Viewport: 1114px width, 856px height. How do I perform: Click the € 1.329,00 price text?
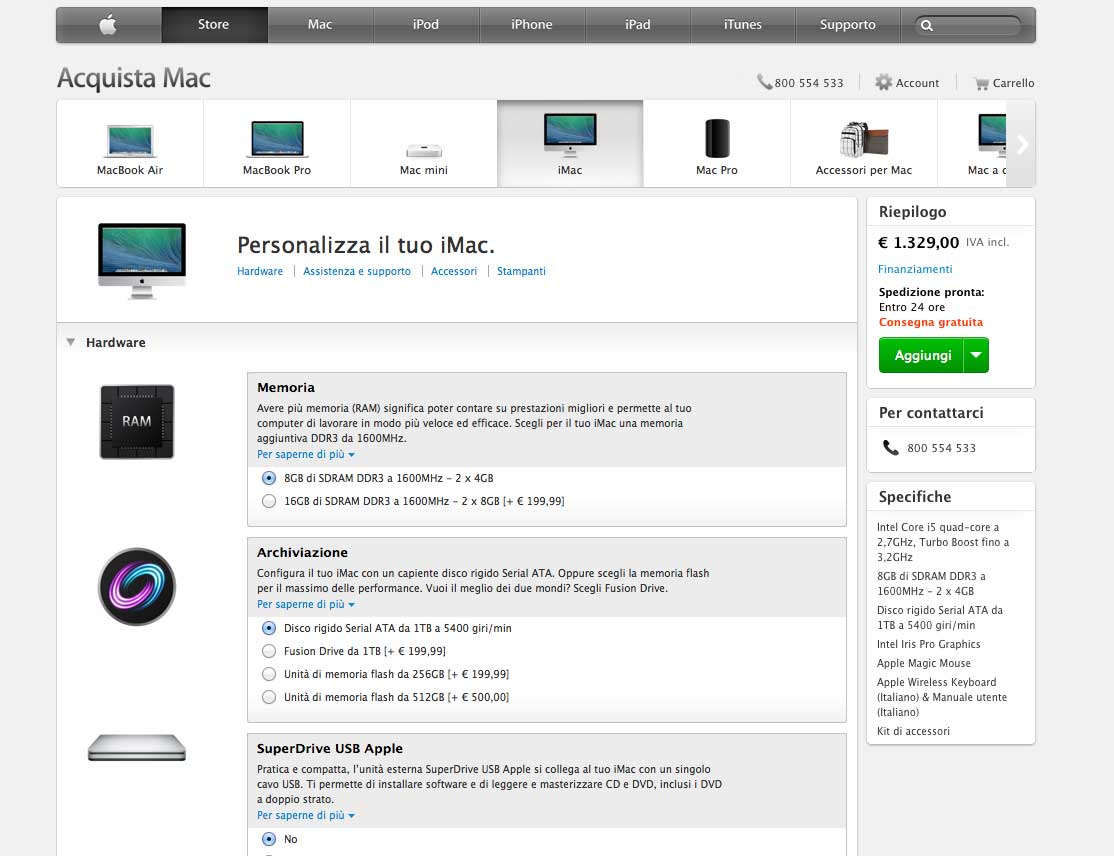919,242
